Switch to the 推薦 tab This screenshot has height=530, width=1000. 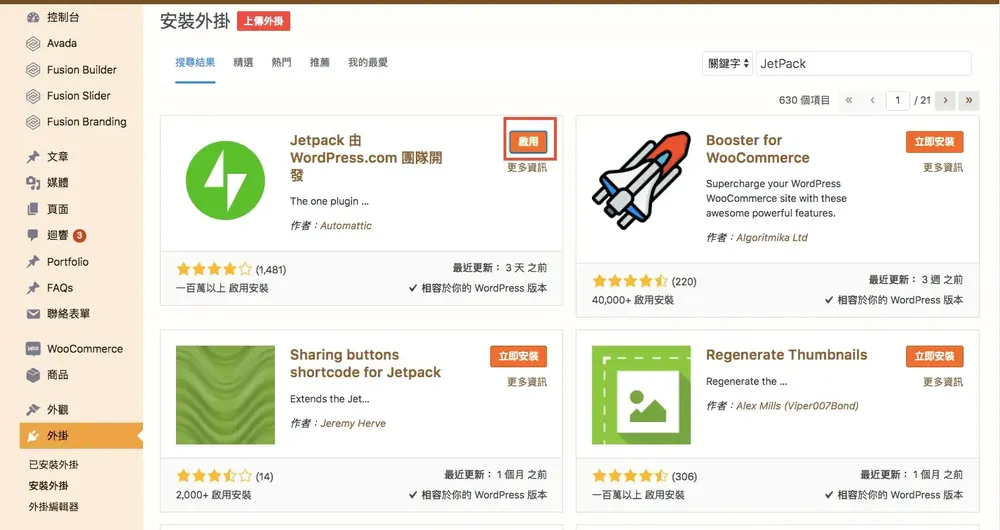[x=320, y=63]
